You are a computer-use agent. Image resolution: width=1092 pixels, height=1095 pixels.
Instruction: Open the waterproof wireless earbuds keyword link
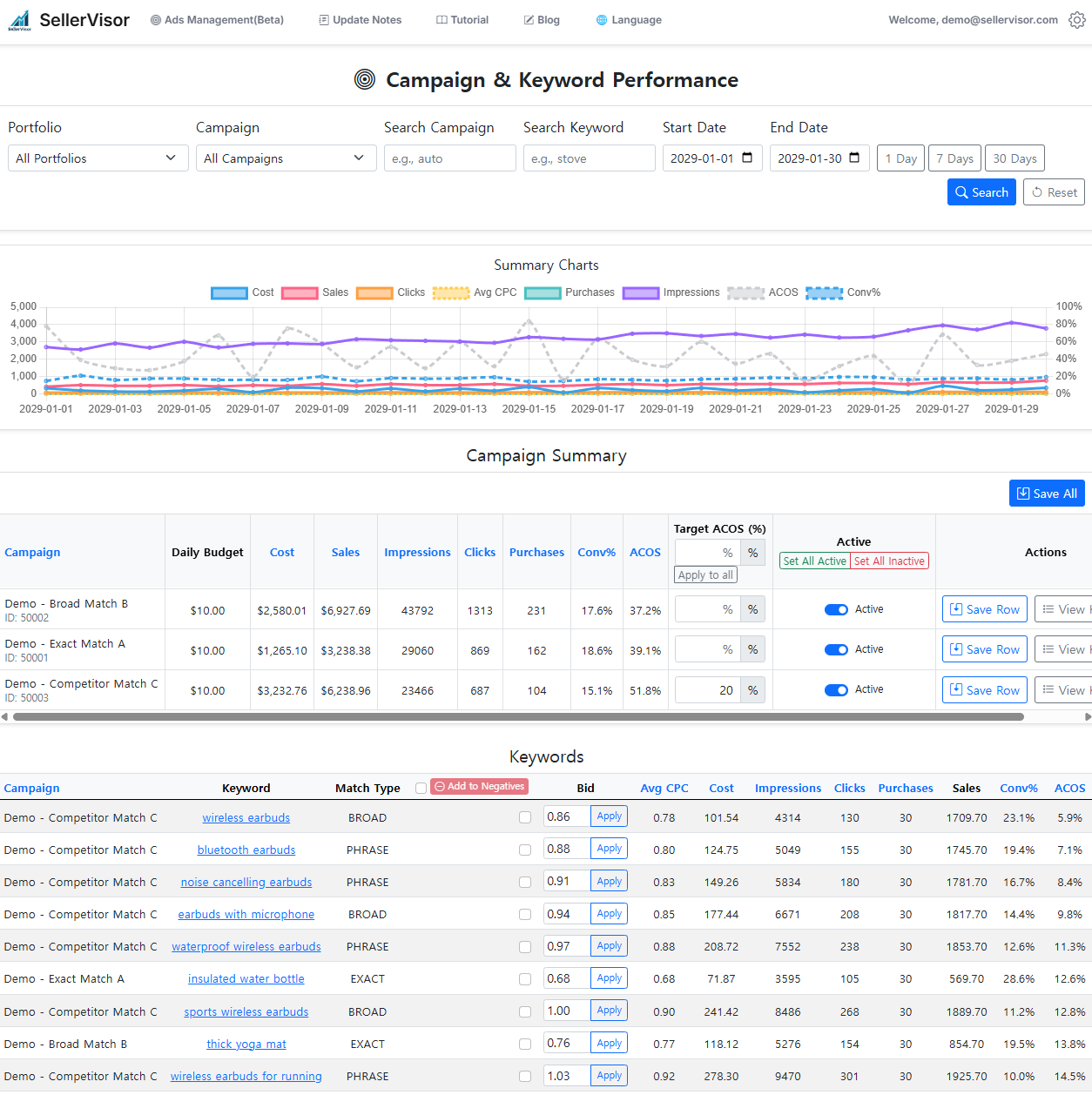[x=246, y=947]
